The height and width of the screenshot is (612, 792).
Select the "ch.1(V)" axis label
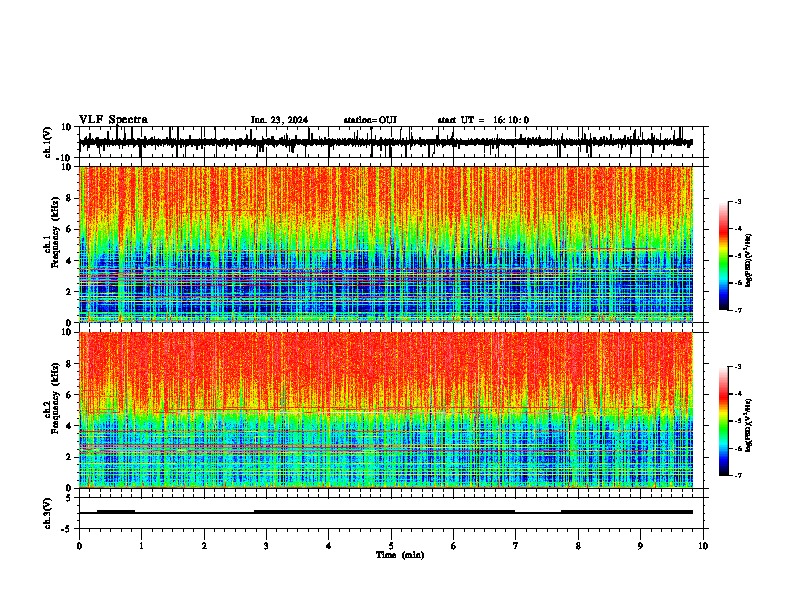[x=48, y=142]
